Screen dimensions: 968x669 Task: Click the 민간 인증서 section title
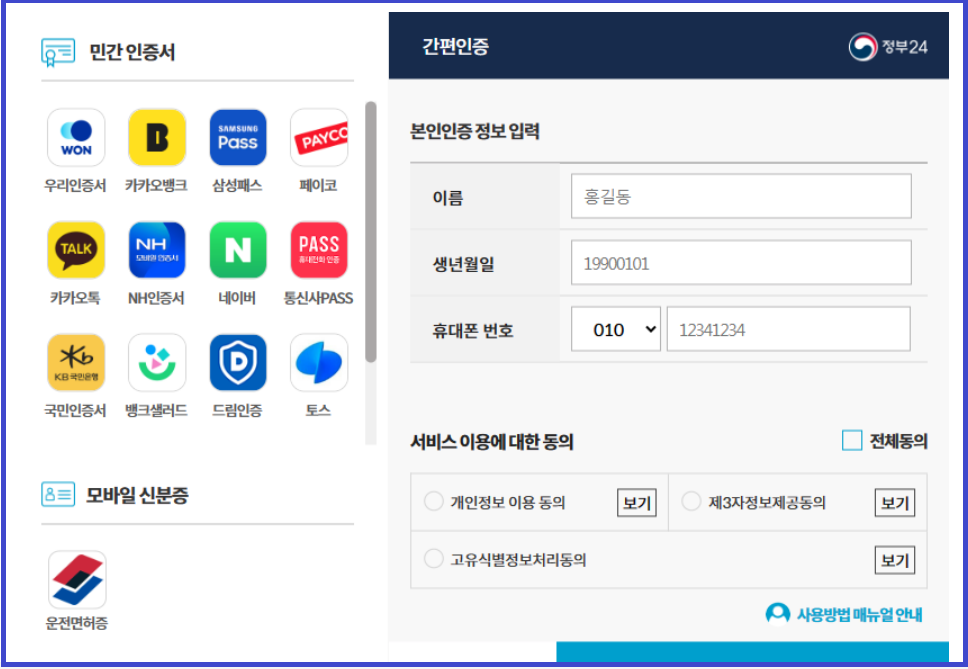132,52
